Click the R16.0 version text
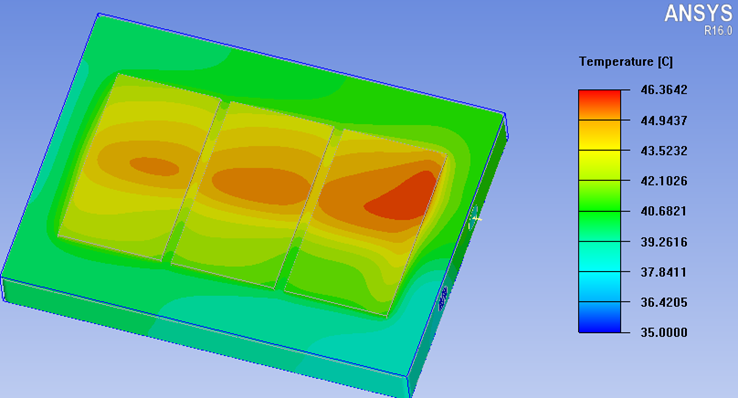 point(718,31)
